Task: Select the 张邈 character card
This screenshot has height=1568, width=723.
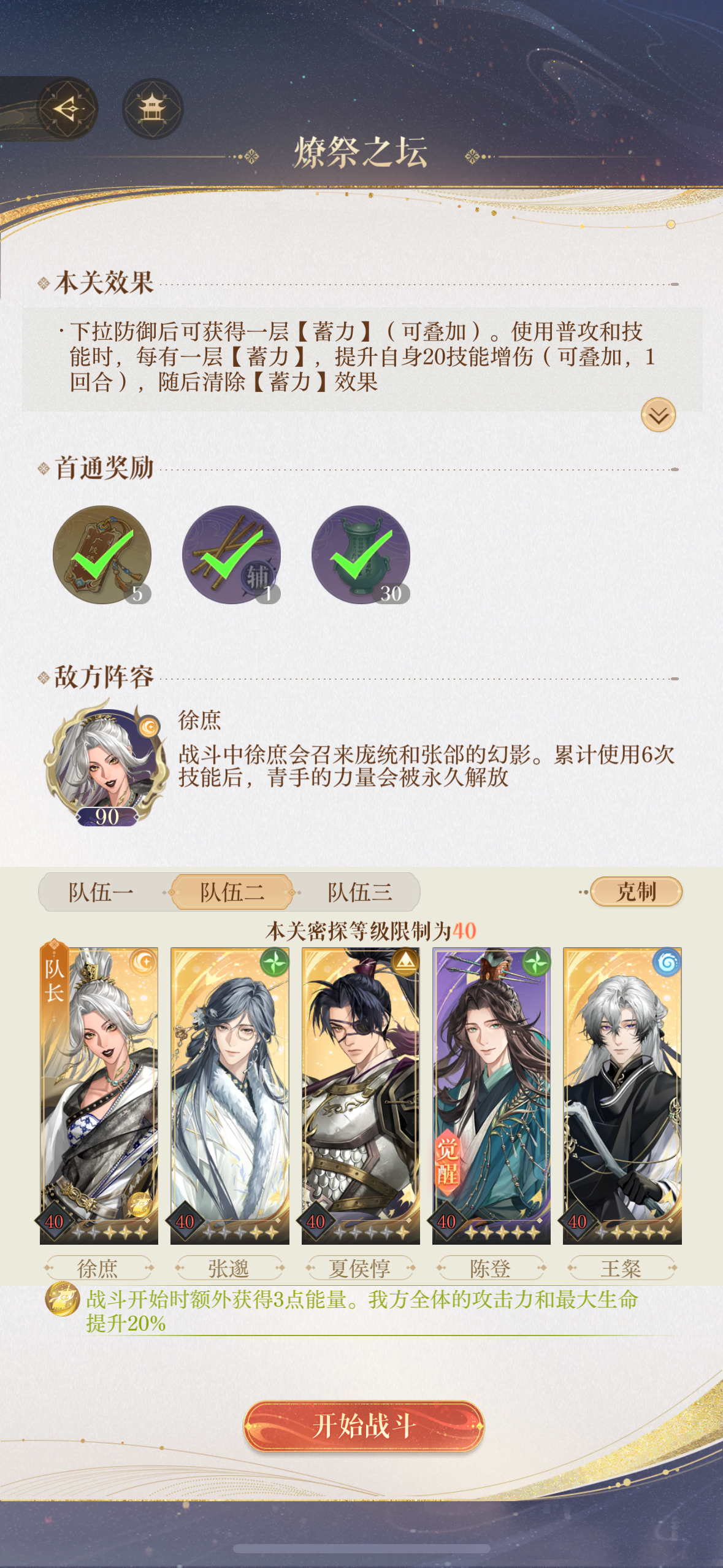Action: pos(229,1096)
